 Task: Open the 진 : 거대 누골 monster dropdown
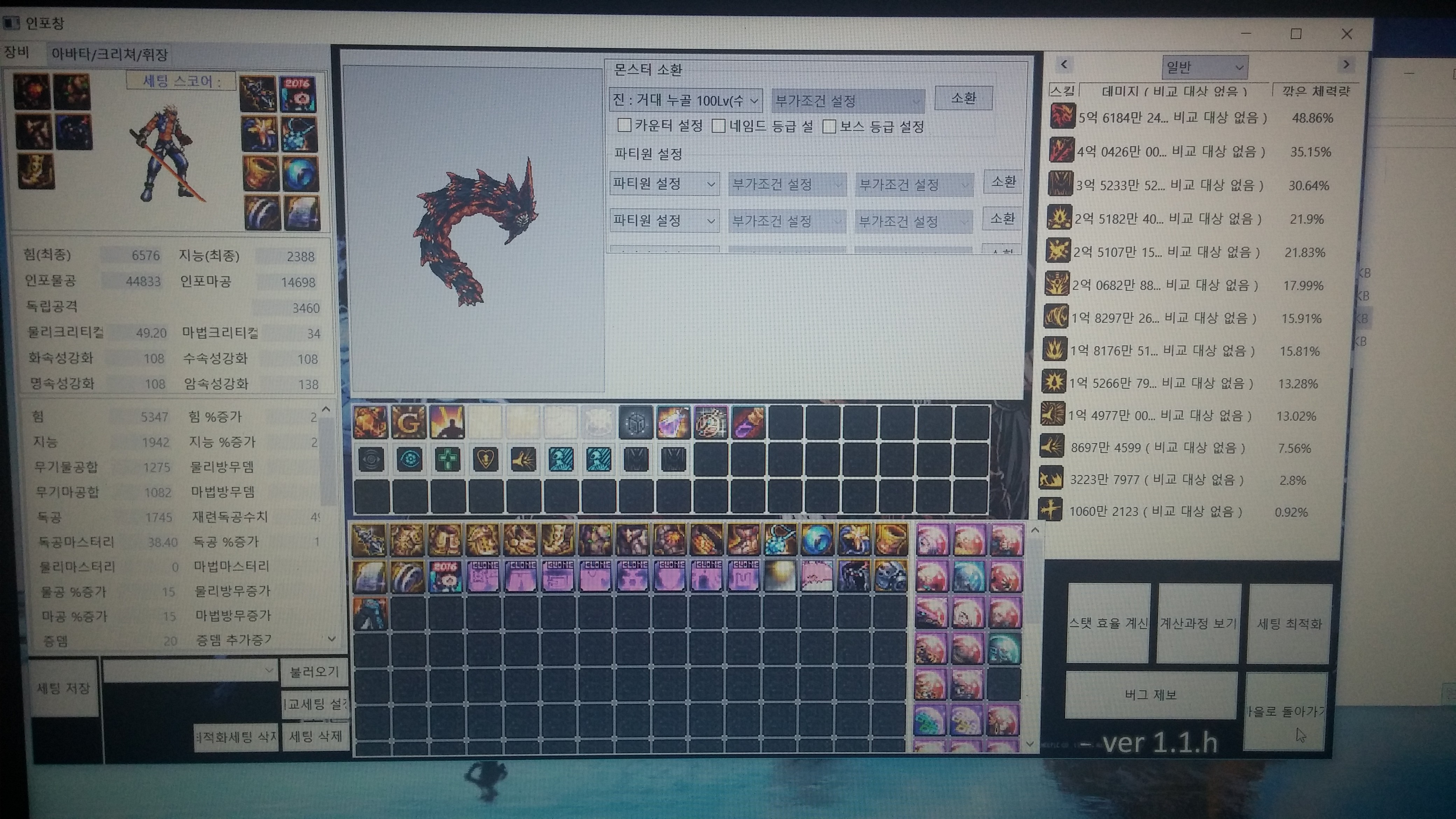tap(686, 100)
